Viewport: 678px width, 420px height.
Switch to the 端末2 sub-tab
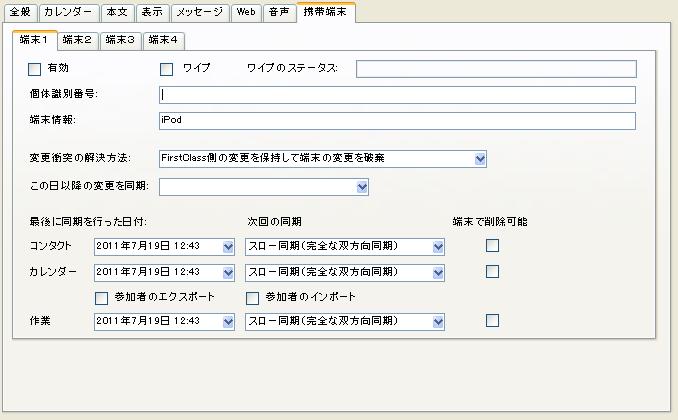pyautogui.click(x=78, y=40)
